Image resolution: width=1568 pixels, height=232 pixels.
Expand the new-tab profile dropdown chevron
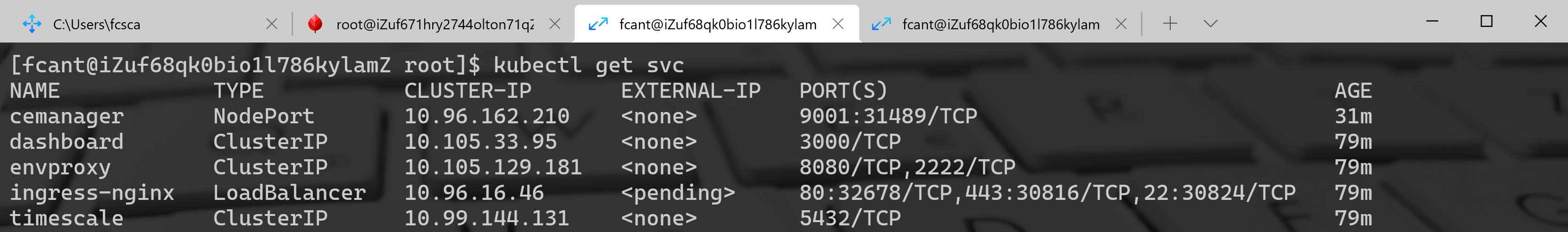[x=1211, y=24]
